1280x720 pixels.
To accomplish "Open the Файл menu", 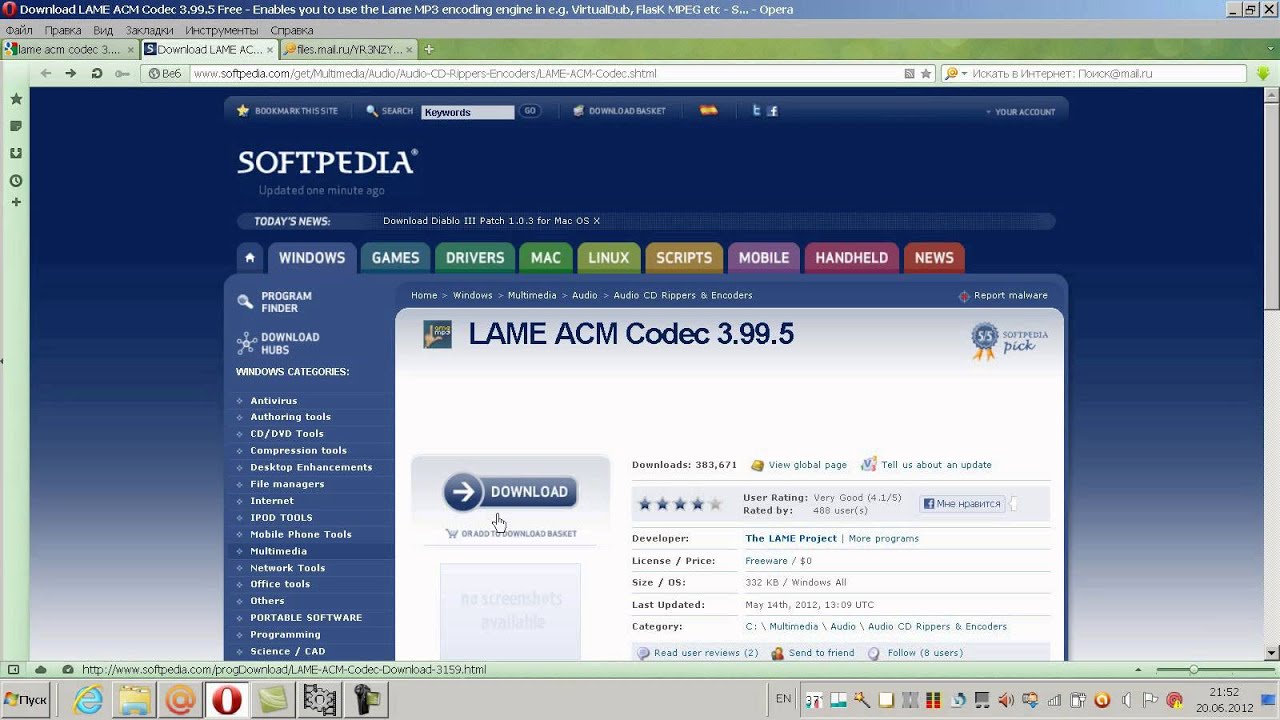I will pos(19,30).
